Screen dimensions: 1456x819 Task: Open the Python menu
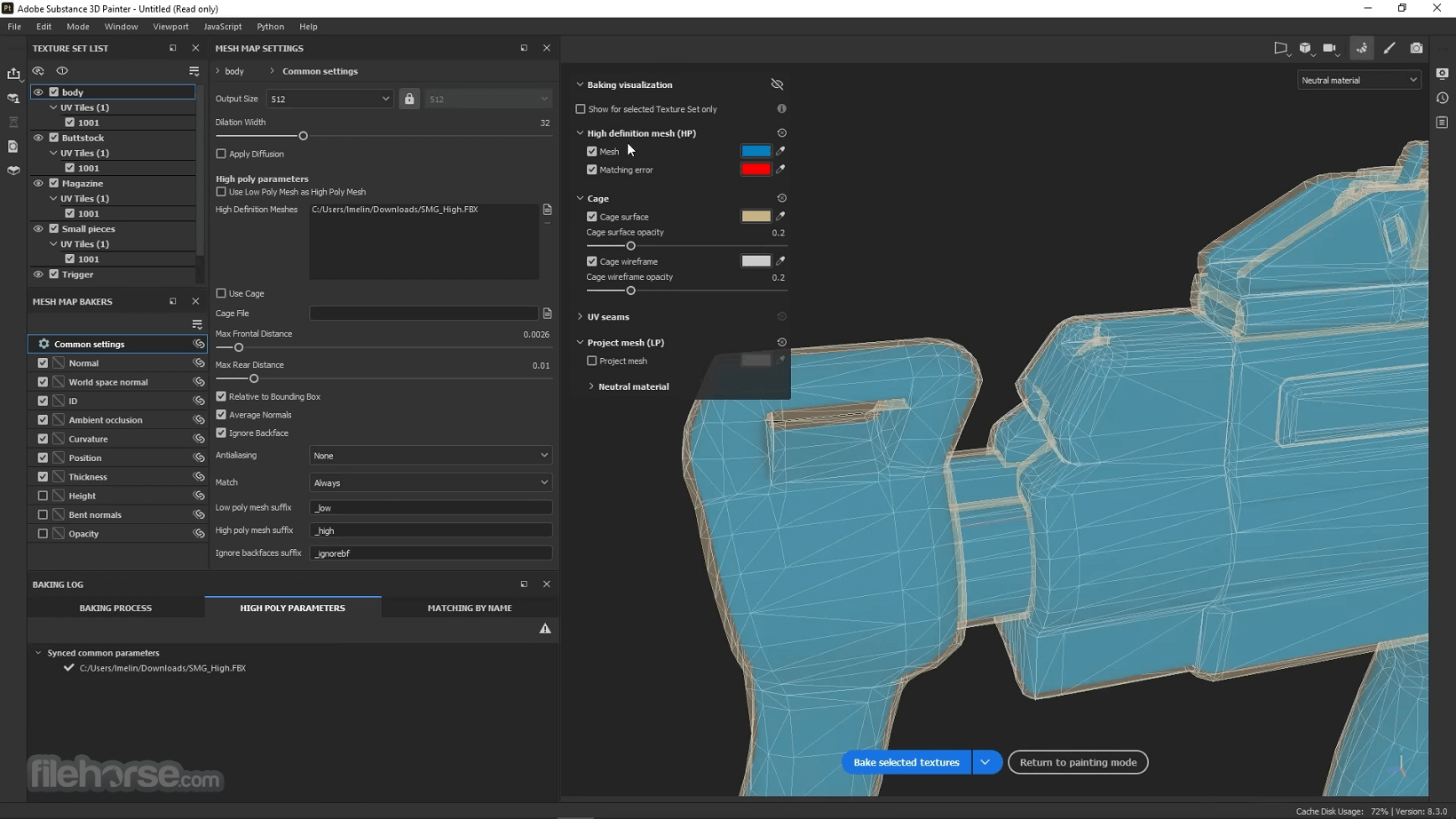pos(271,27)
